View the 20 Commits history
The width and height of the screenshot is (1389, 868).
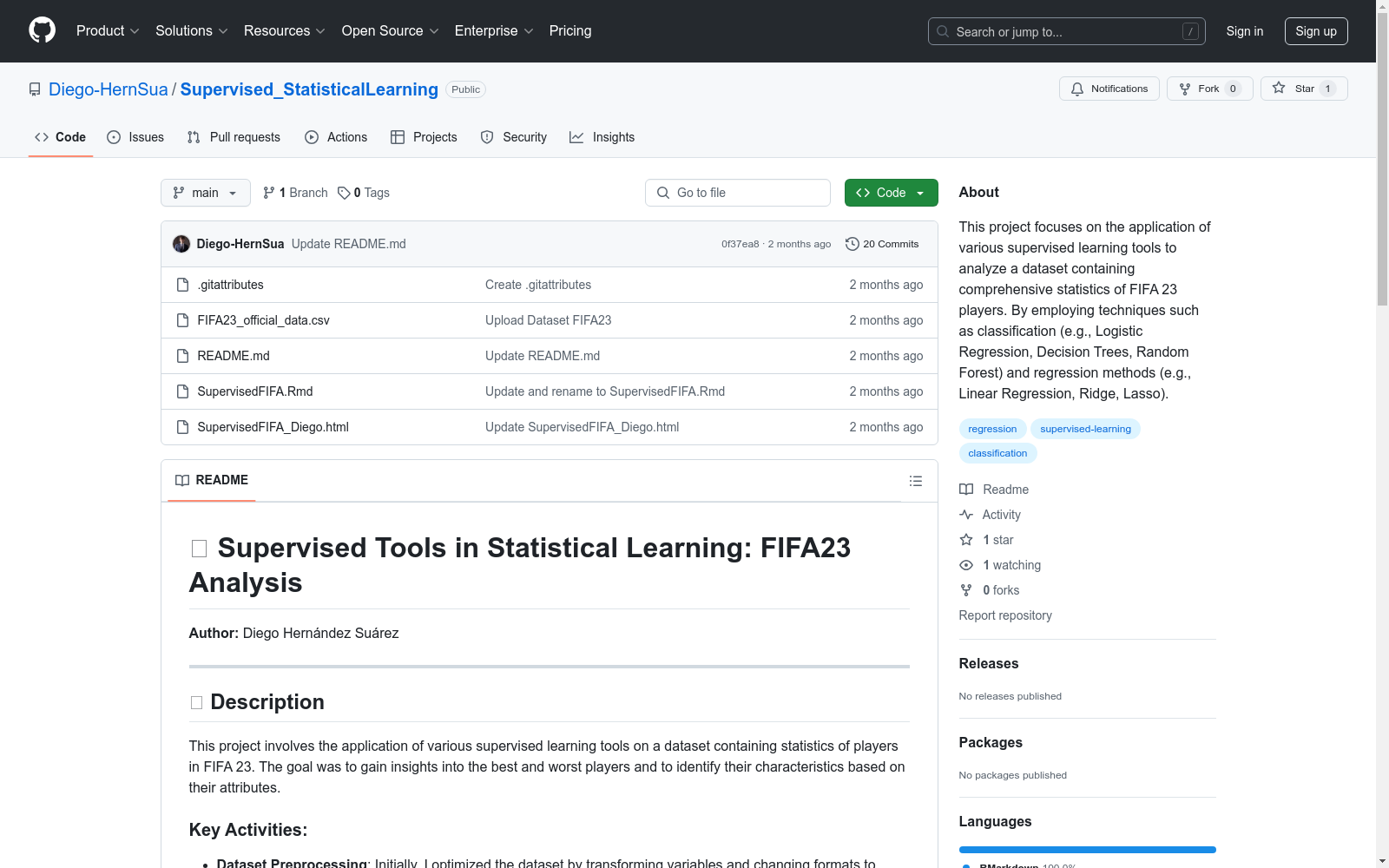coord(882,244)
